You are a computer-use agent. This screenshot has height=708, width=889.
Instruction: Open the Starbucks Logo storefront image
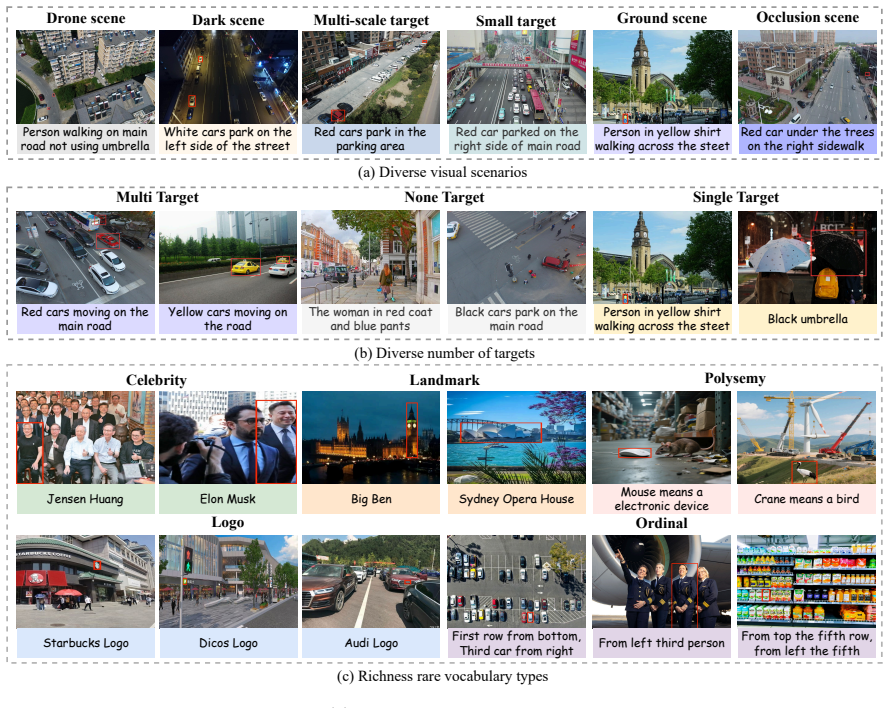coord(85,582)
